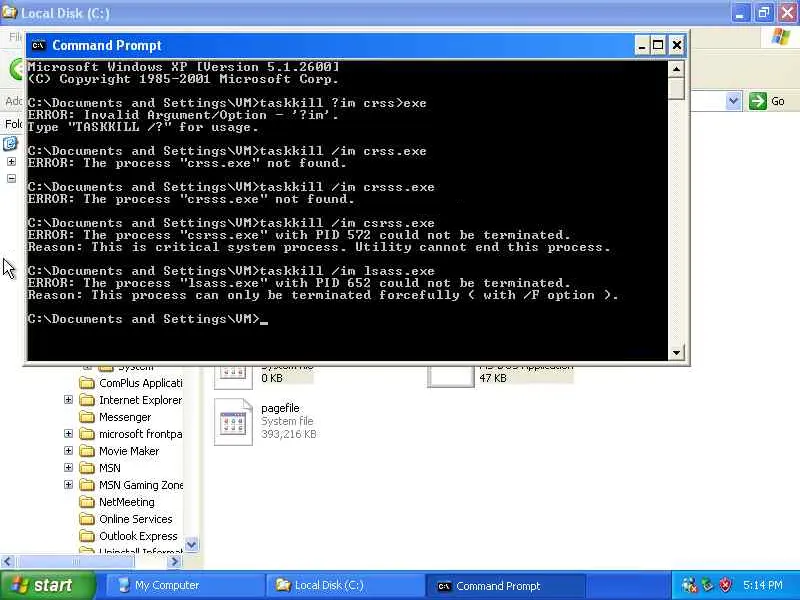
Task: Expand the MSN folder node
Action: (x=68, y=467)
